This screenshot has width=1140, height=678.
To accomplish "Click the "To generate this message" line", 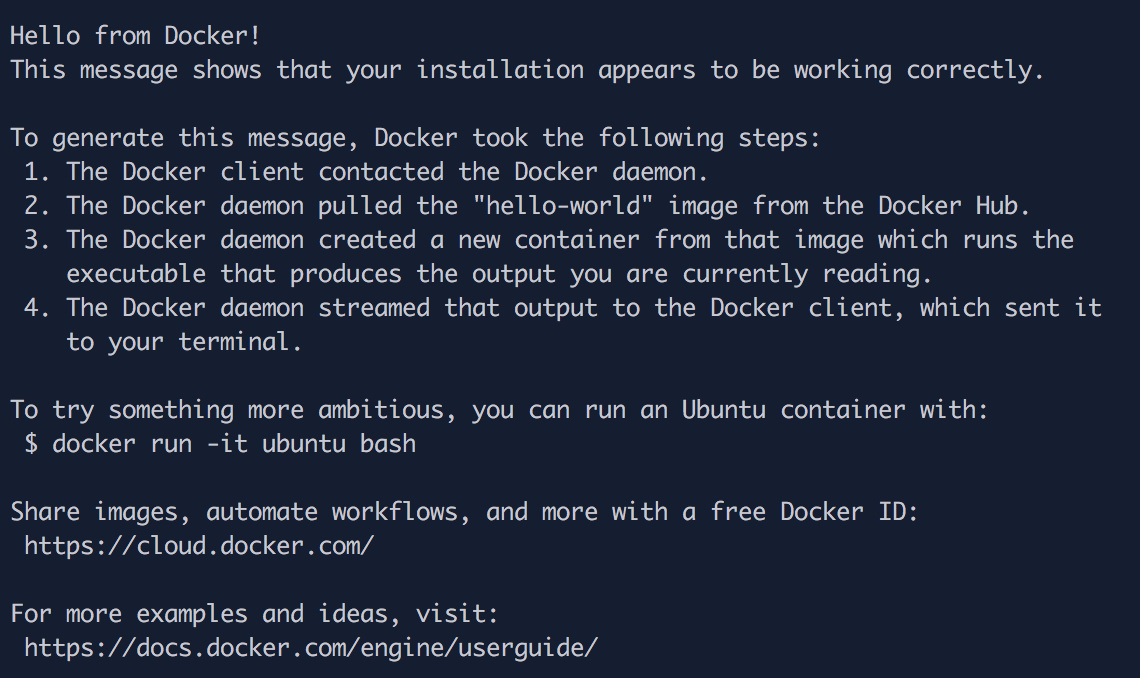I will (x=415, y=137).
